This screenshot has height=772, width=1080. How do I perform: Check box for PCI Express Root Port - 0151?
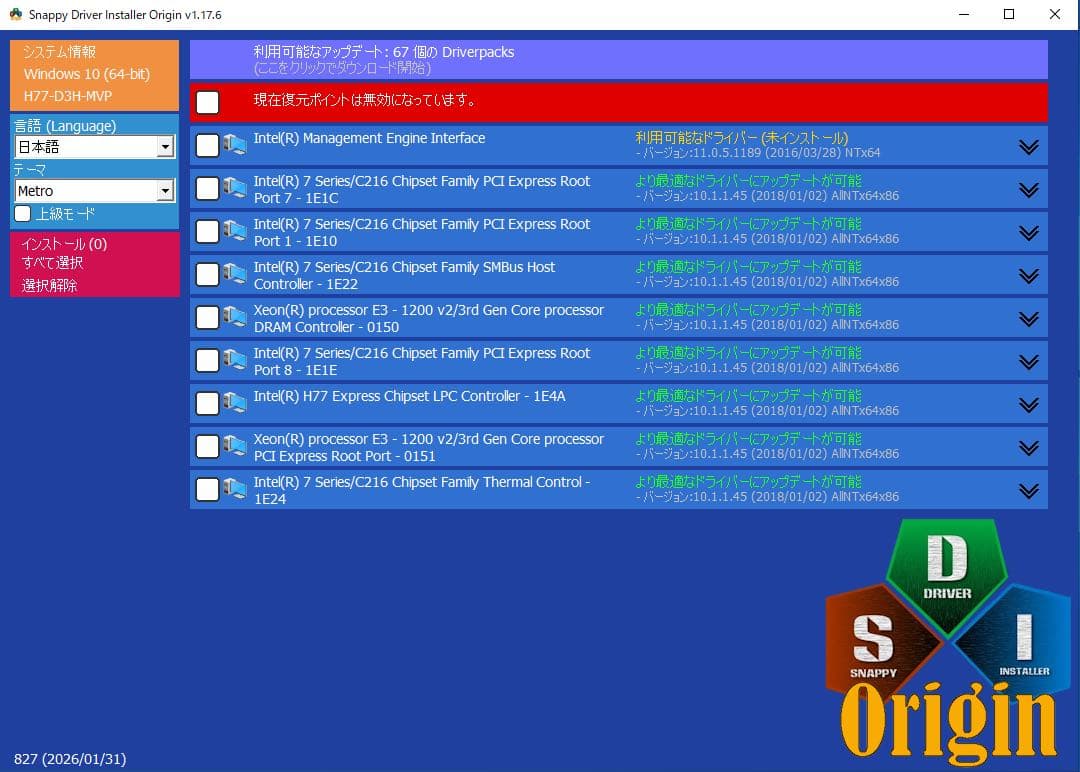coord(207,446)
